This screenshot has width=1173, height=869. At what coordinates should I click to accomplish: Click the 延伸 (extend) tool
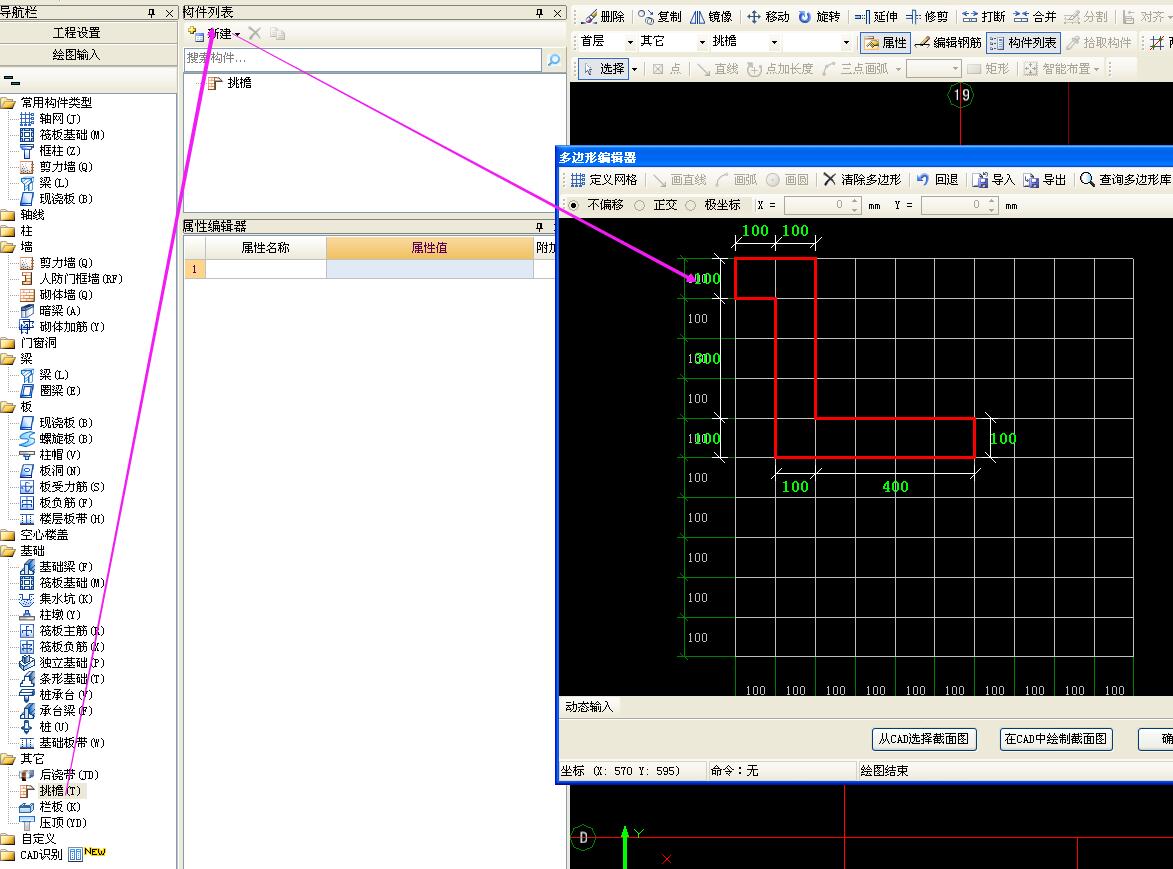coord(875,16)
